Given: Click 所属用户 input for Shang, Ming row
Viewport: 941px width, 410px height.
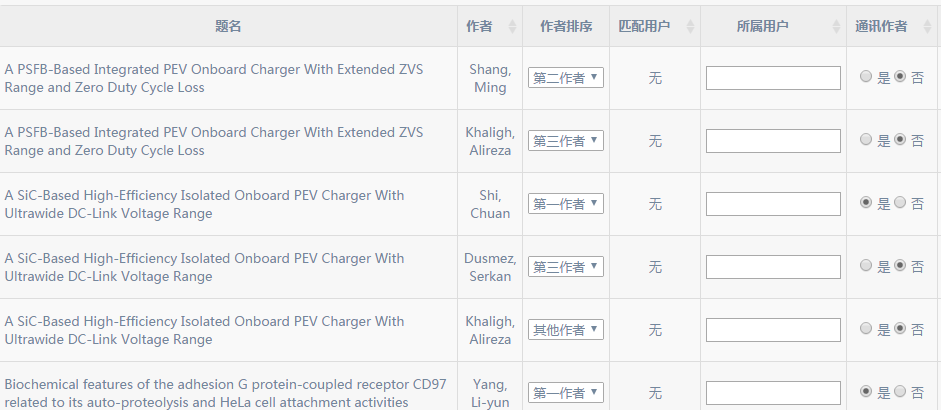Looking at the screenshot, I should click(x=773, y=78).
